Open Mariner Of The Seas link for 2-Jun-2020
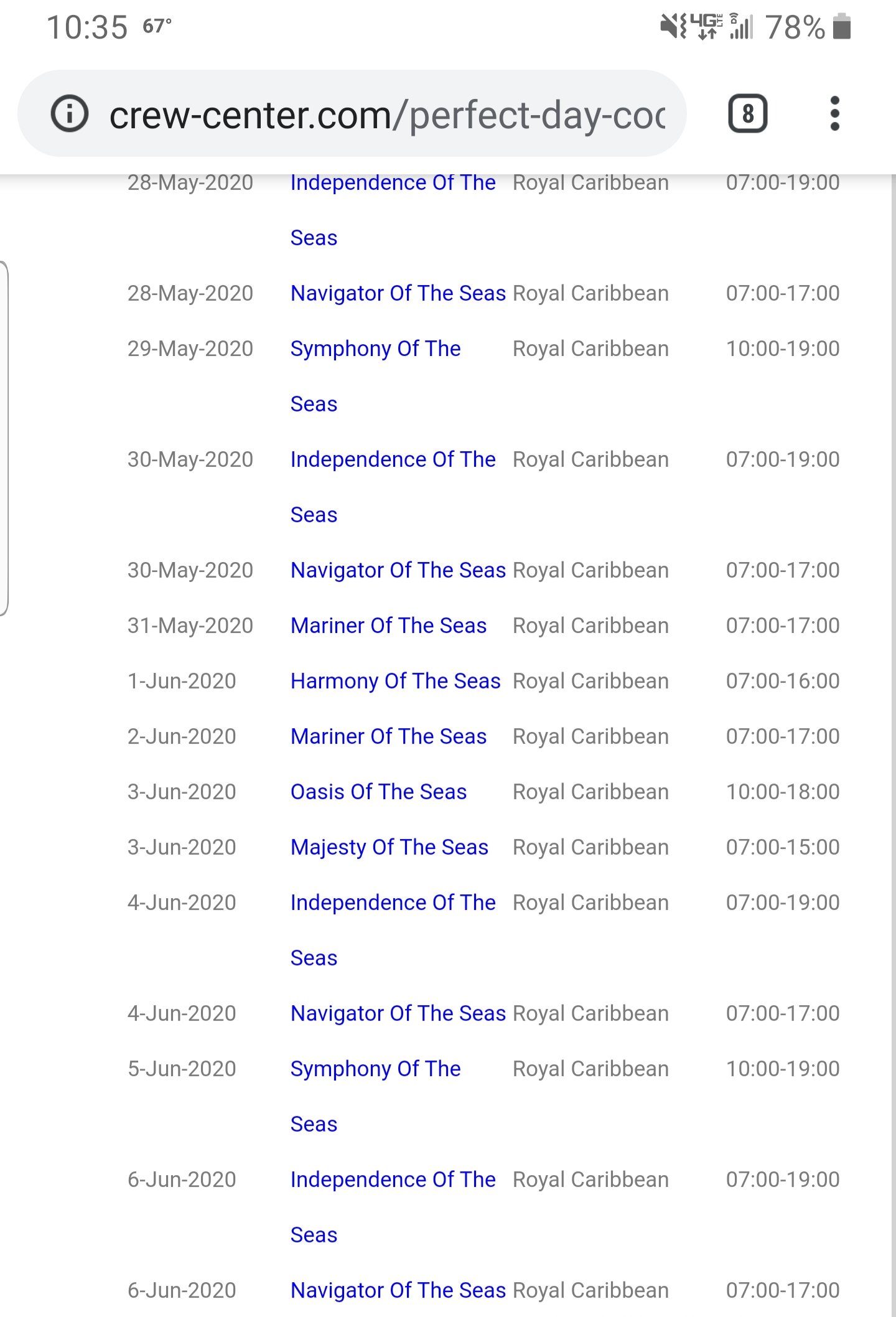 tap(388, 736)
